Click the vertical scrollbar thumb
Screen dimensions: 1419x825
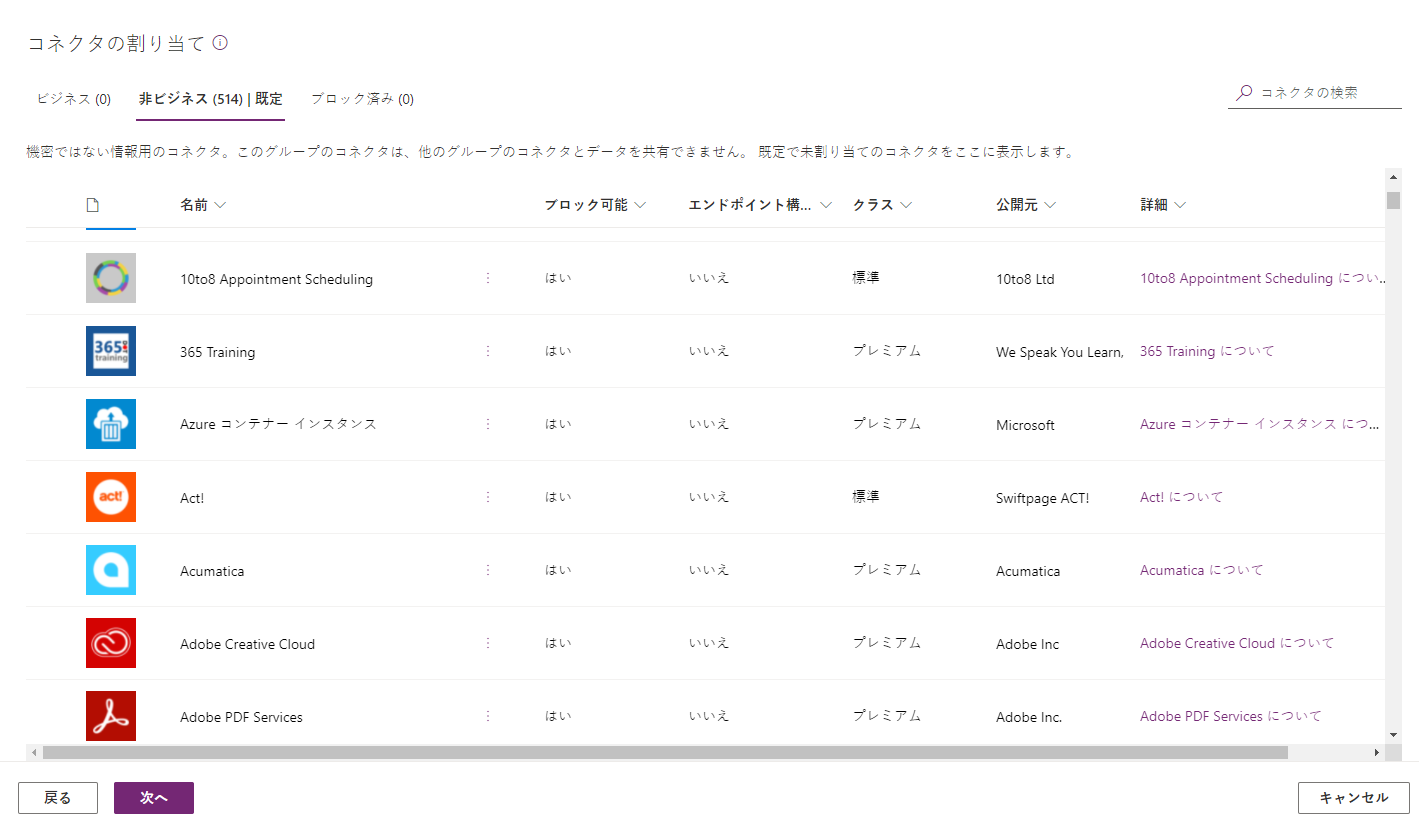[1393, 200]
